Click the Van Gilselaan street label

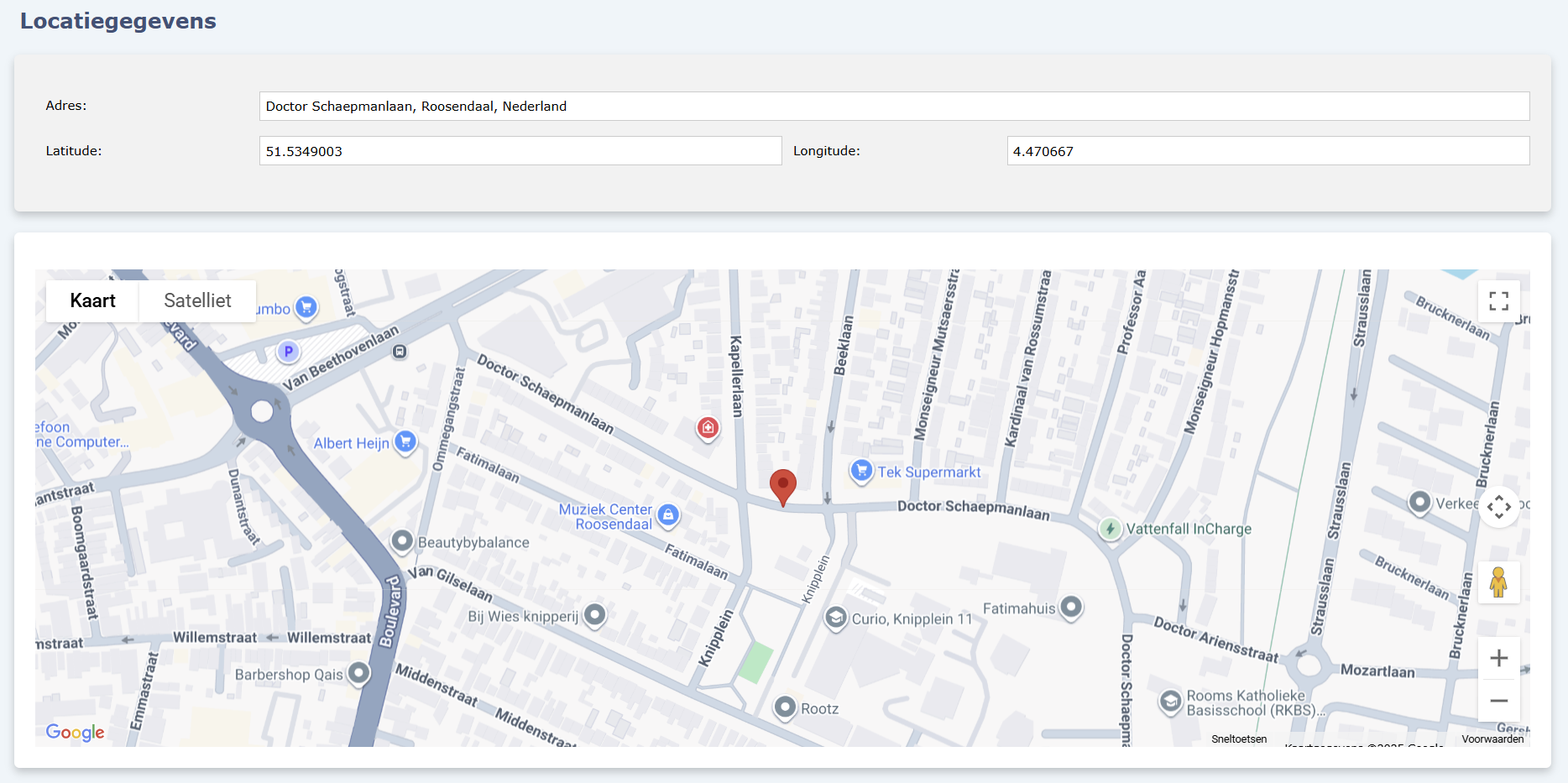450,583
